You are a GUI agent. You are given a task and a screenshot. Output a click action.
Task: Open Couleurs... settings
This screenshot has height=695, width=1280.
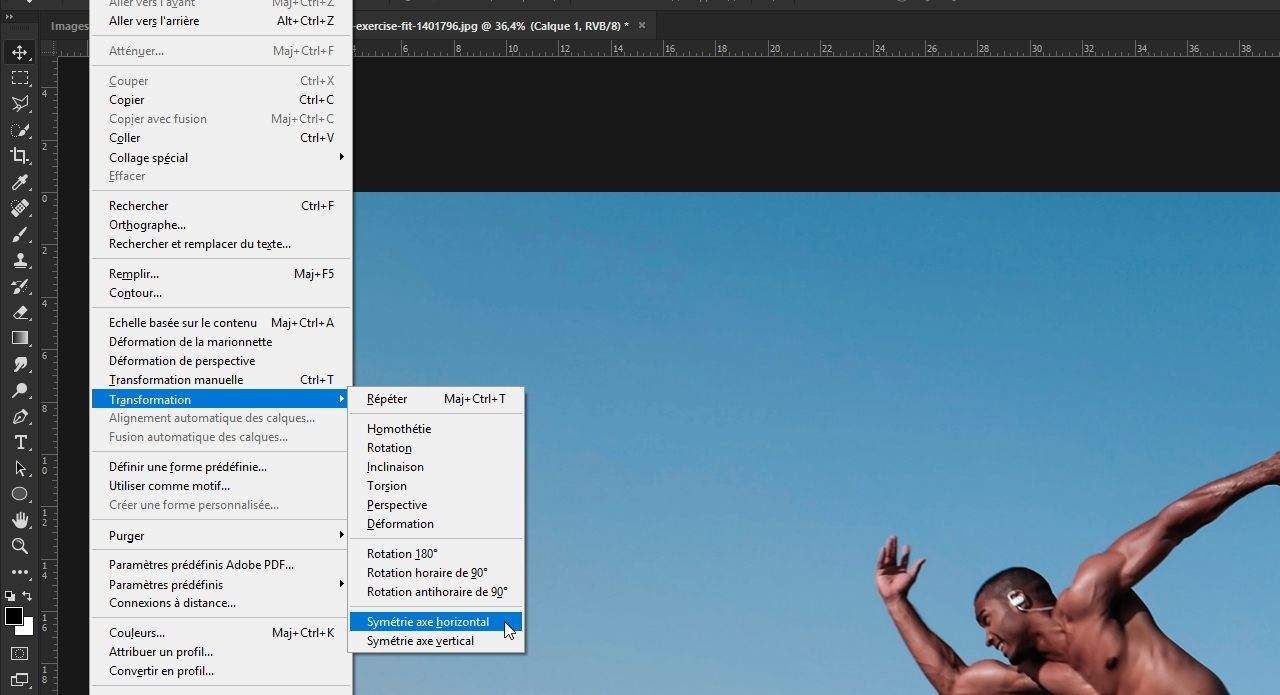[x=221, y=633]
